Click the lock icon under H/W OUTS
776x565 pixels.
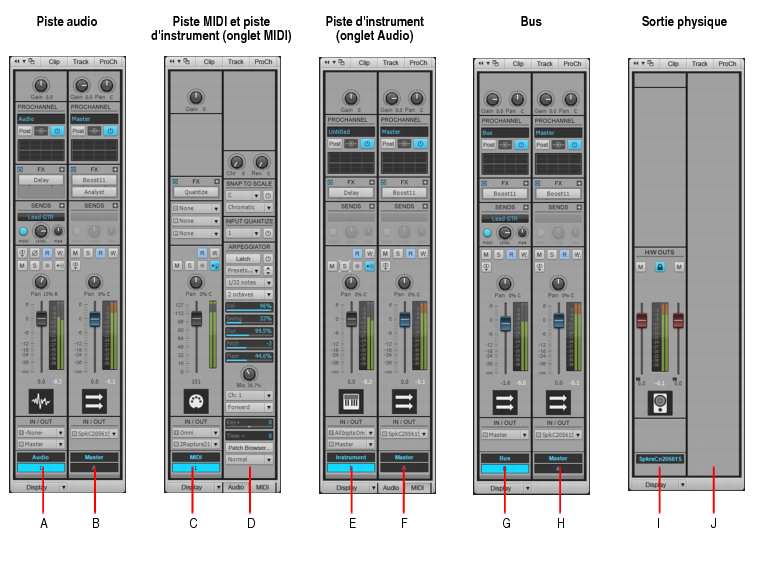click(x=660, y=267)
